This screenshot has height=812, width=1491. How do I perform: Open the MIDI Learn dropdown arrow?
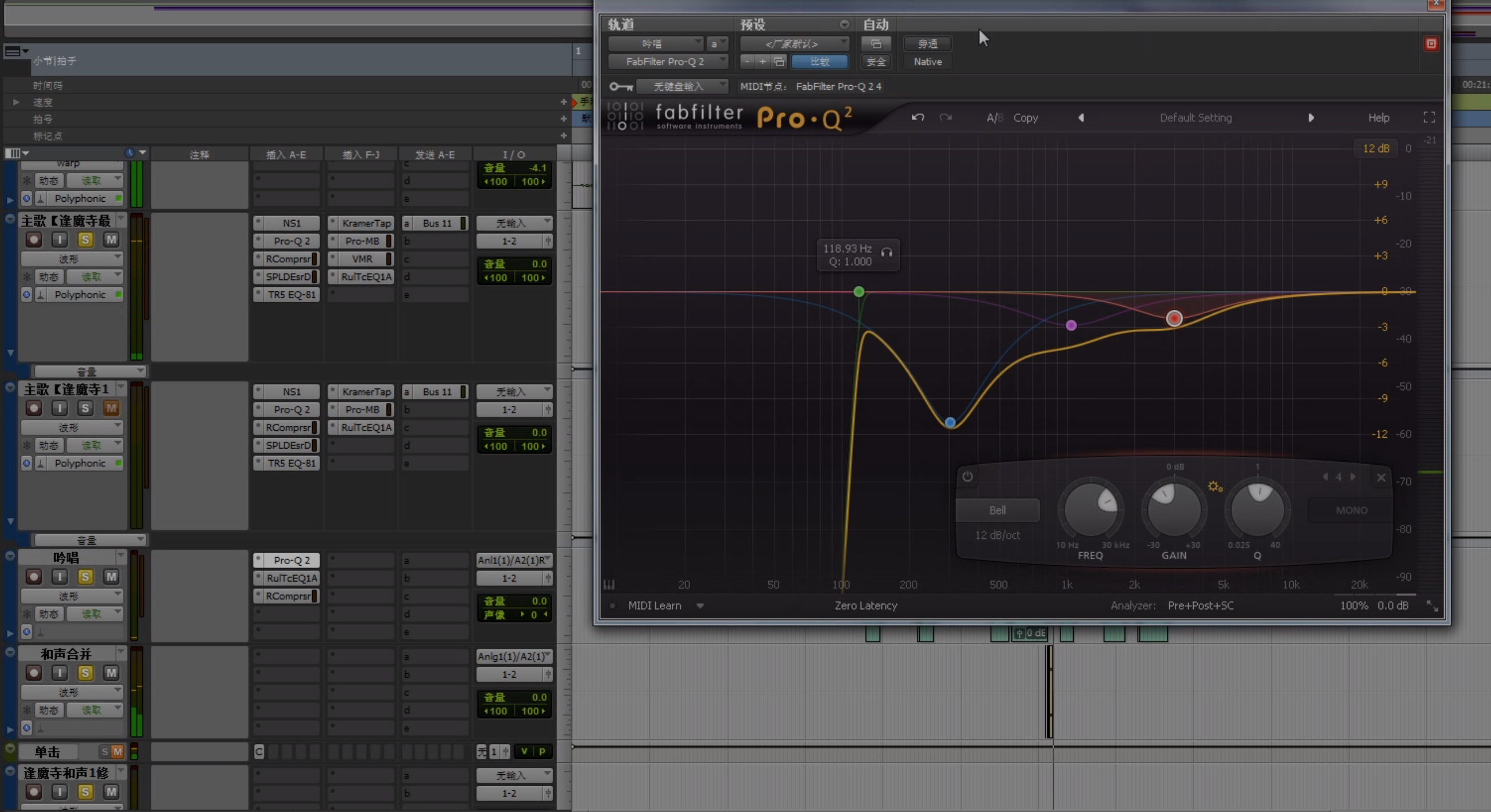(x=700, y=606)
